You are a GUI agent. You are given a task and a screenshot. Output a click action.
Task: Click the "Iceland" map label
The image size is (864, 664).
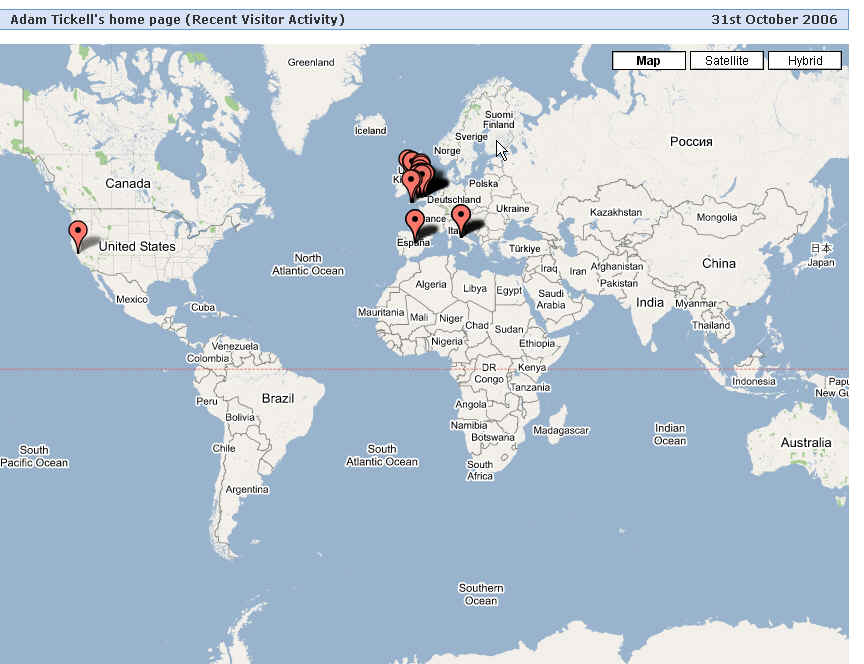(x=370, y=131)
